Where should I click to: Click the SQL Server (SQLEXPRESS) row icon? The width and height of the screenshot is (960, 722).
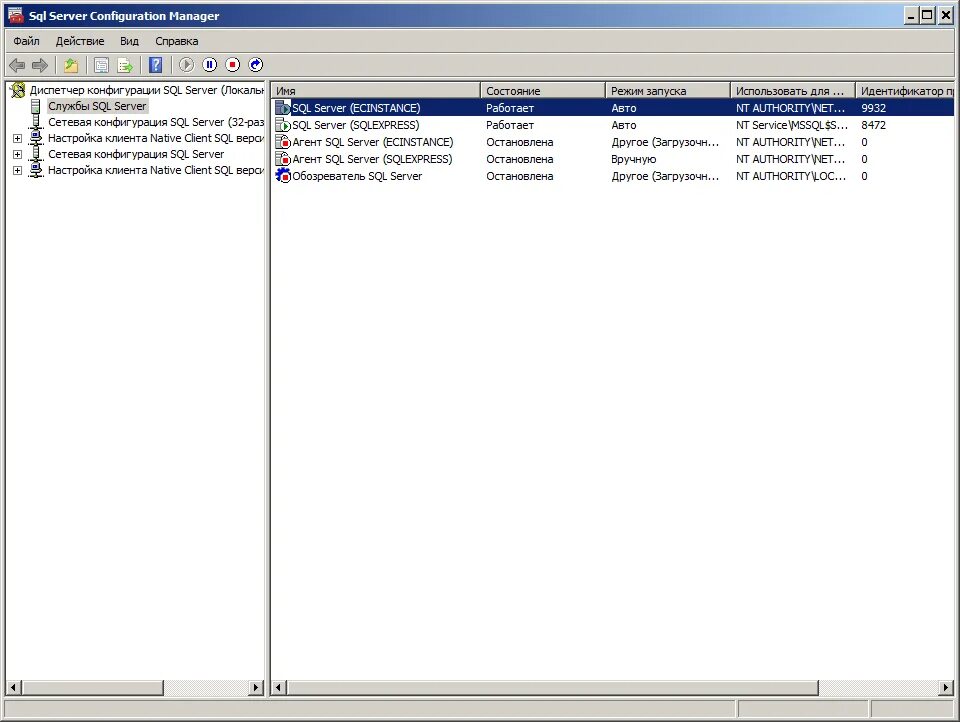283,125
